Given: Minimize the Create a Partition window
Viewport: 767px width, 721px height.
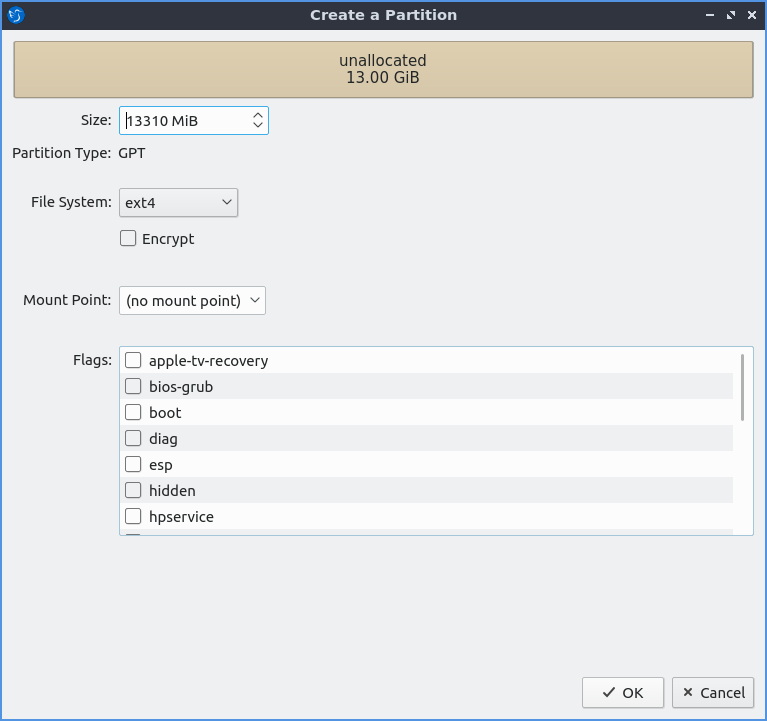Looking at the screenshot, I should (x=709, y=15).
